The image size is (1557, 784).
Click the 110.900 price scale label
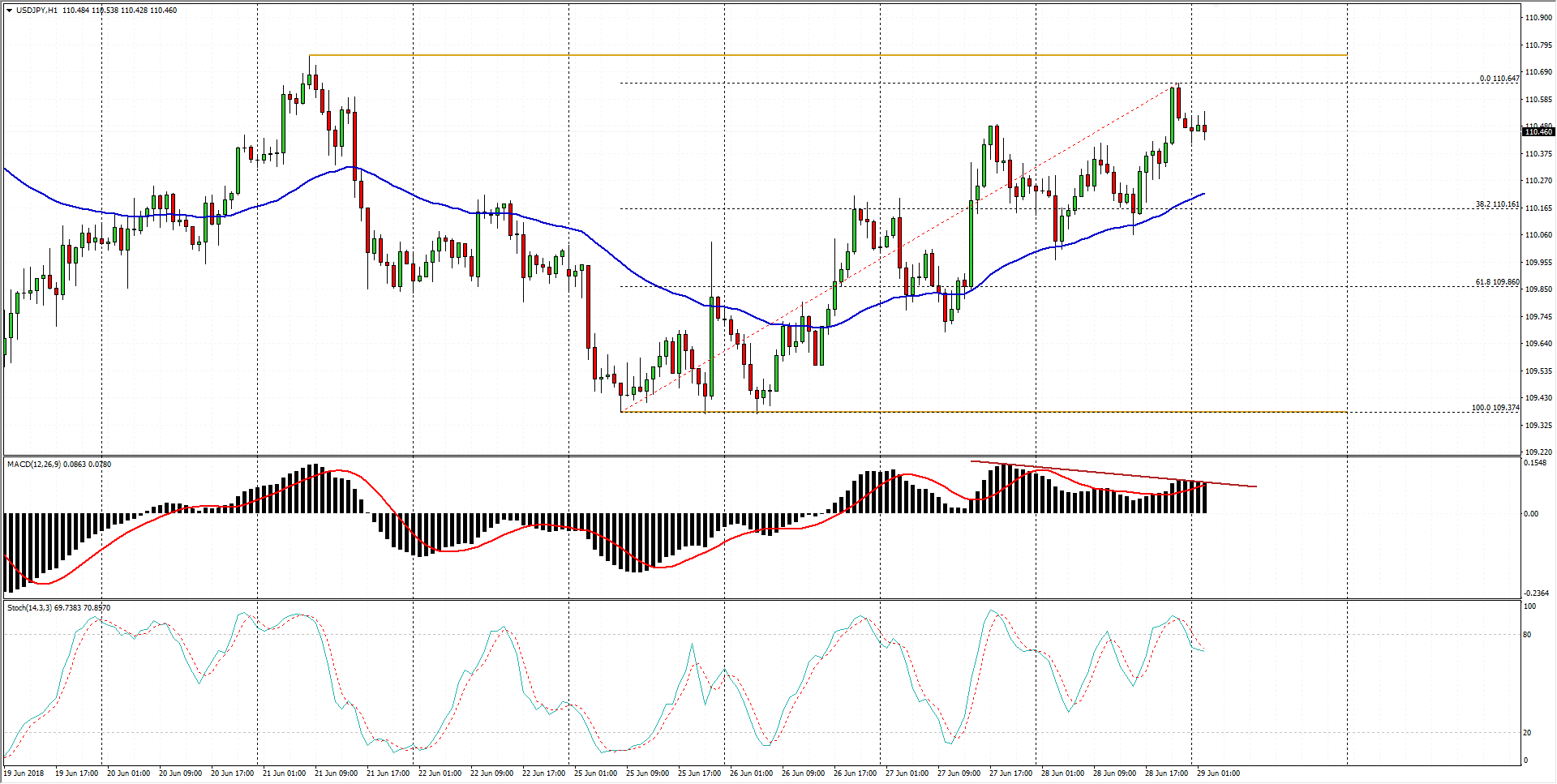[x=1538, y=18]
